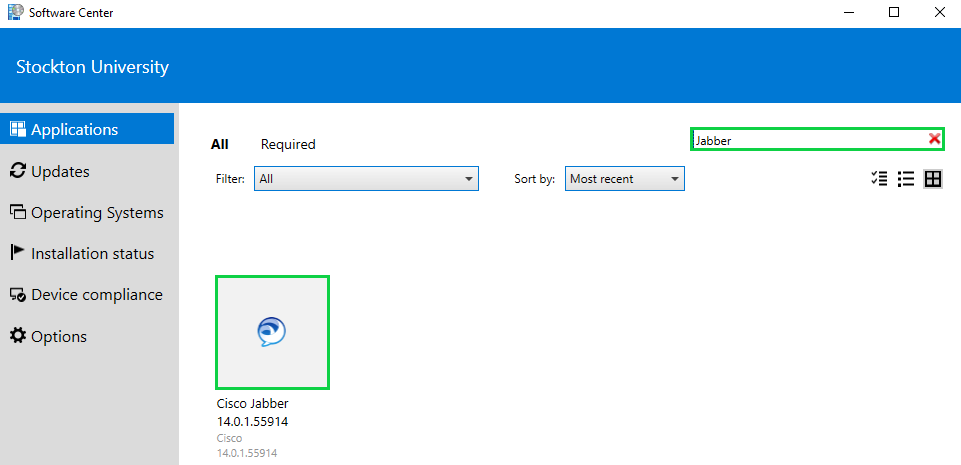Switch to the All tab
The width and height of the screenshot is (961, 465).
[219, 144]
